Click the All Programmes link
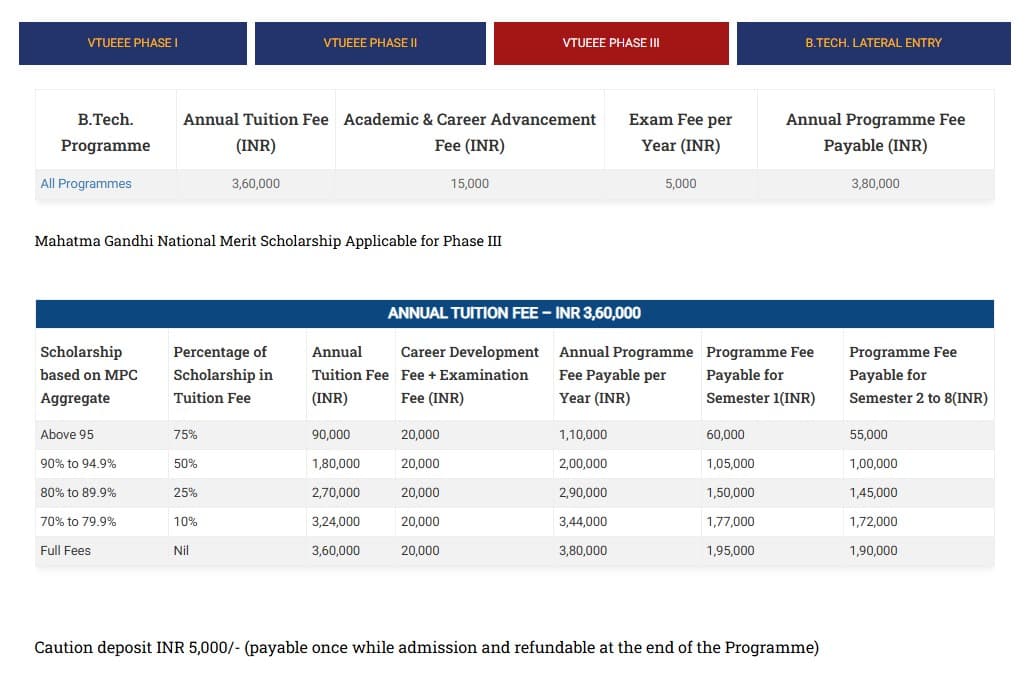This screenshot has height=685, width=1028. [86, 184]
